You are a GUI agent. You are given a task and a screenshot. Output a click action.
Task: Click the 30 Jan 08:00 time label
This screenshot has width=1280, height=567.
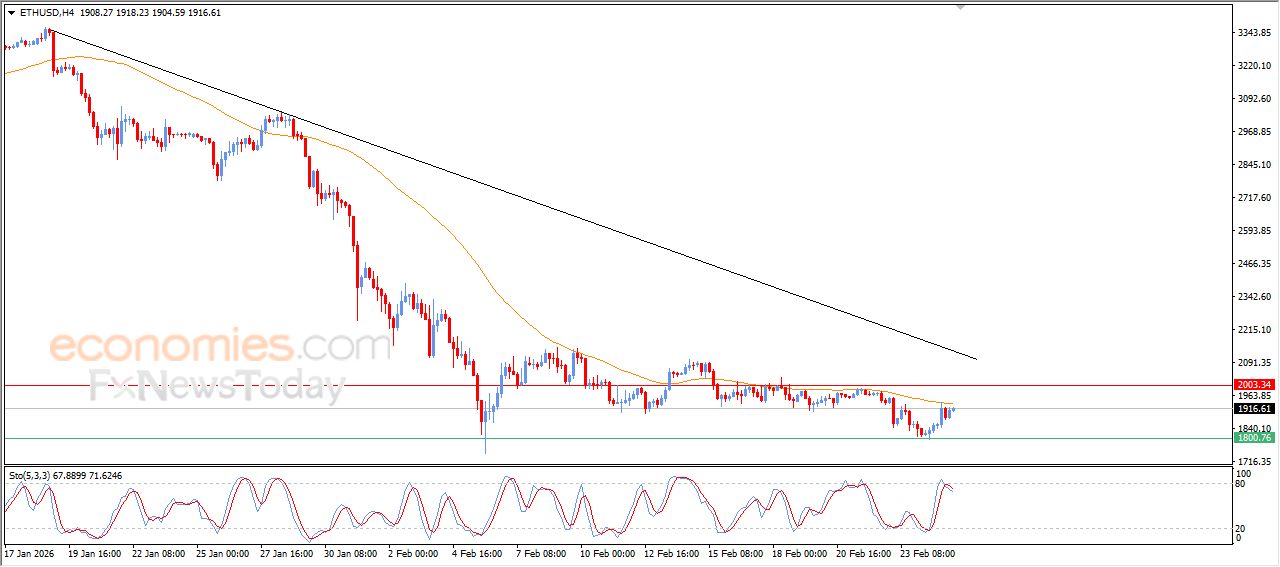click(351, 552)
